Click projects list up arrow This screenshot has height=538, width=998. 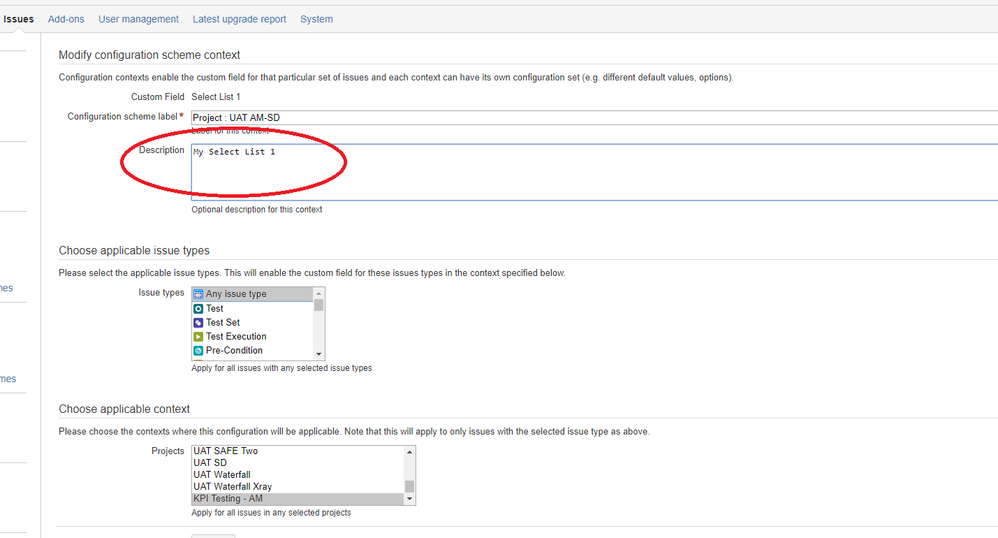point(409,452)
